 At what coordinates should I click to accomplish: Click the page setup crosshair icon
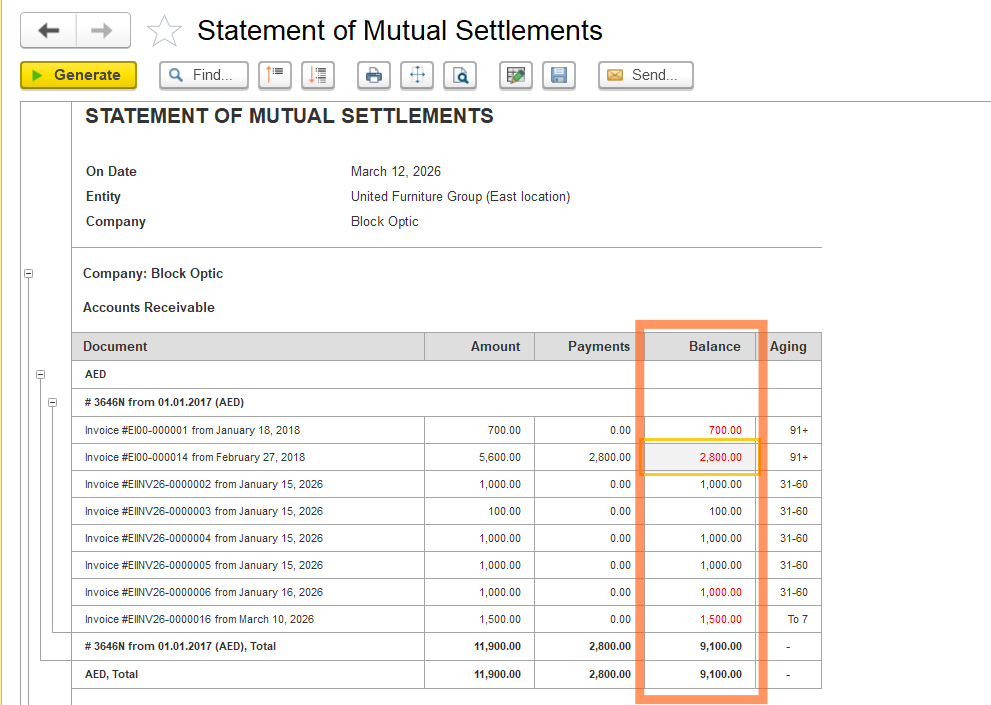coord(416,75)
